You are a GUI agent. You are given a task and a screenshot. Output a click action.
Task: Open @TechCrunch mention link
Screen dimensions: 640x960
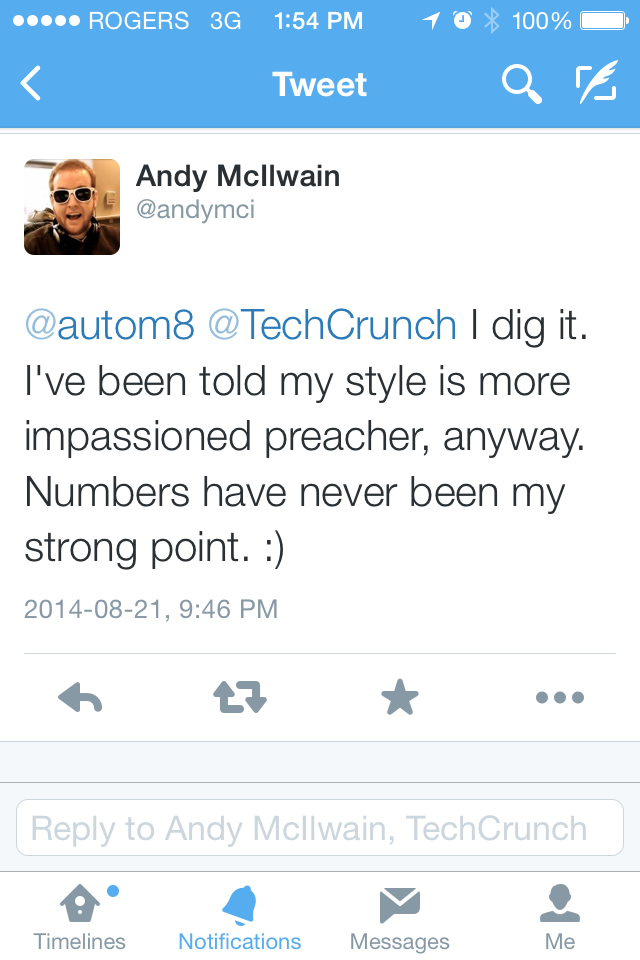click(332, 325)
